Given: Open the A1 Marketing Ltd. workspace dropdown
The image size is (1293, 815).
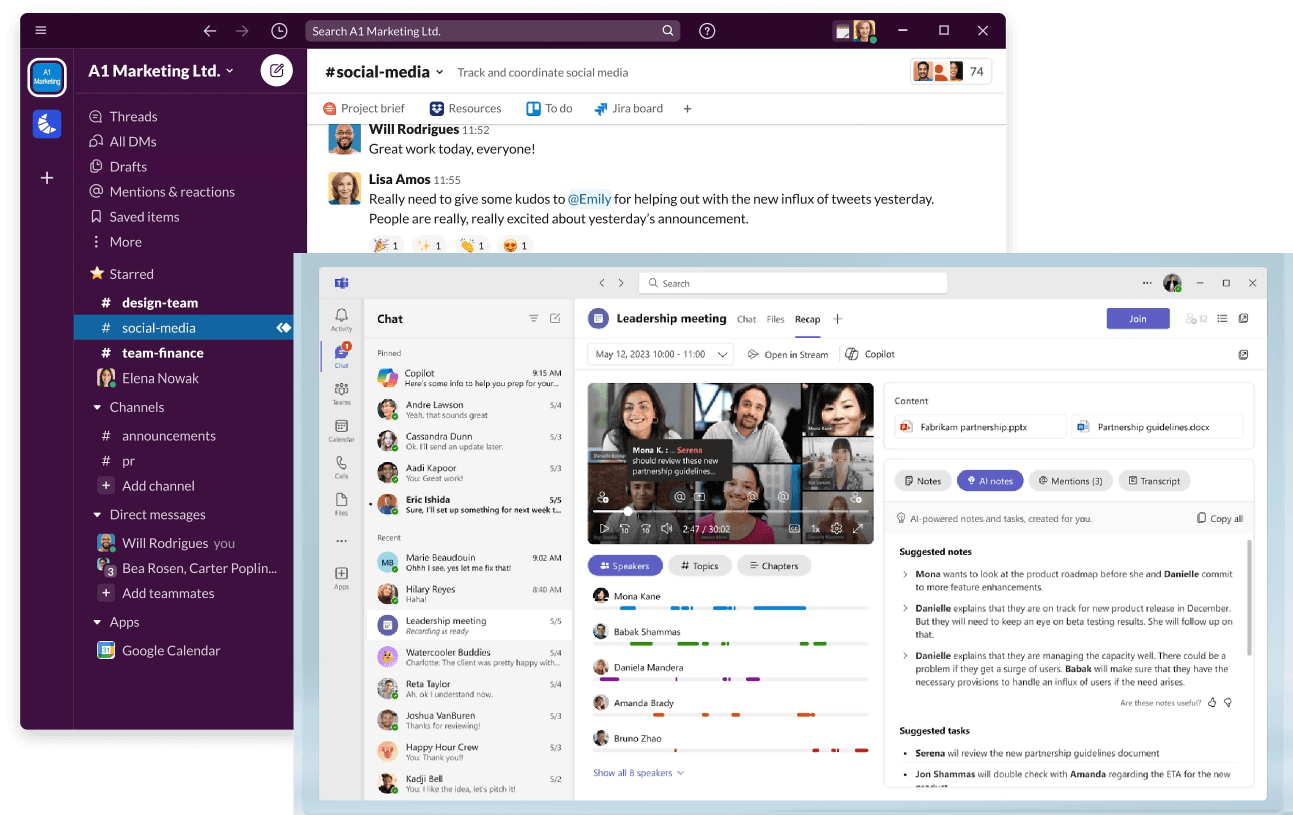Looking at the screenshot, I should (161, 71).
